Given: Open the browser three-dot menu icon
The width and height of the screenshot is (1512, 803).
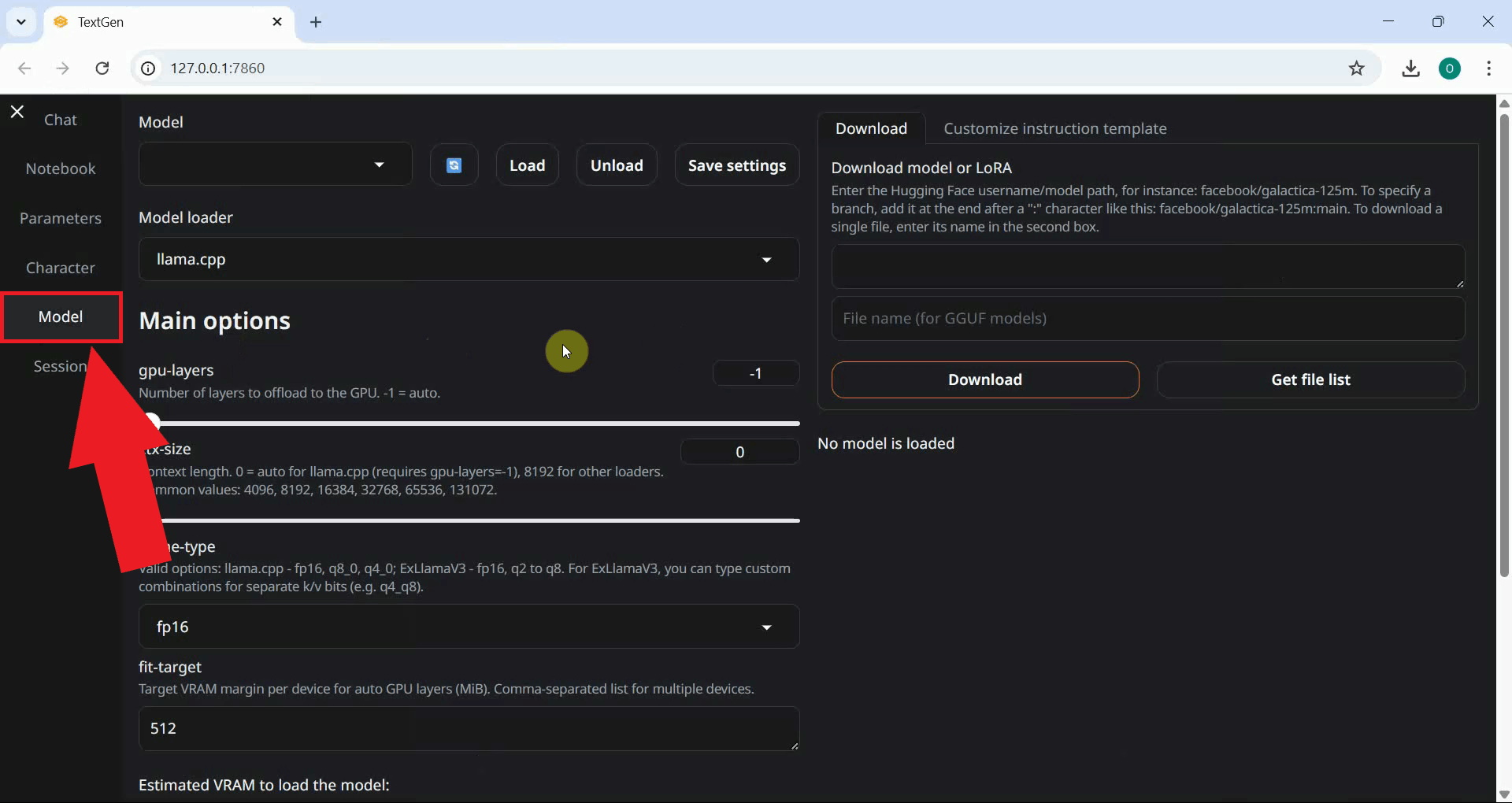Looking at the screenshot, I should (1489, 68).
